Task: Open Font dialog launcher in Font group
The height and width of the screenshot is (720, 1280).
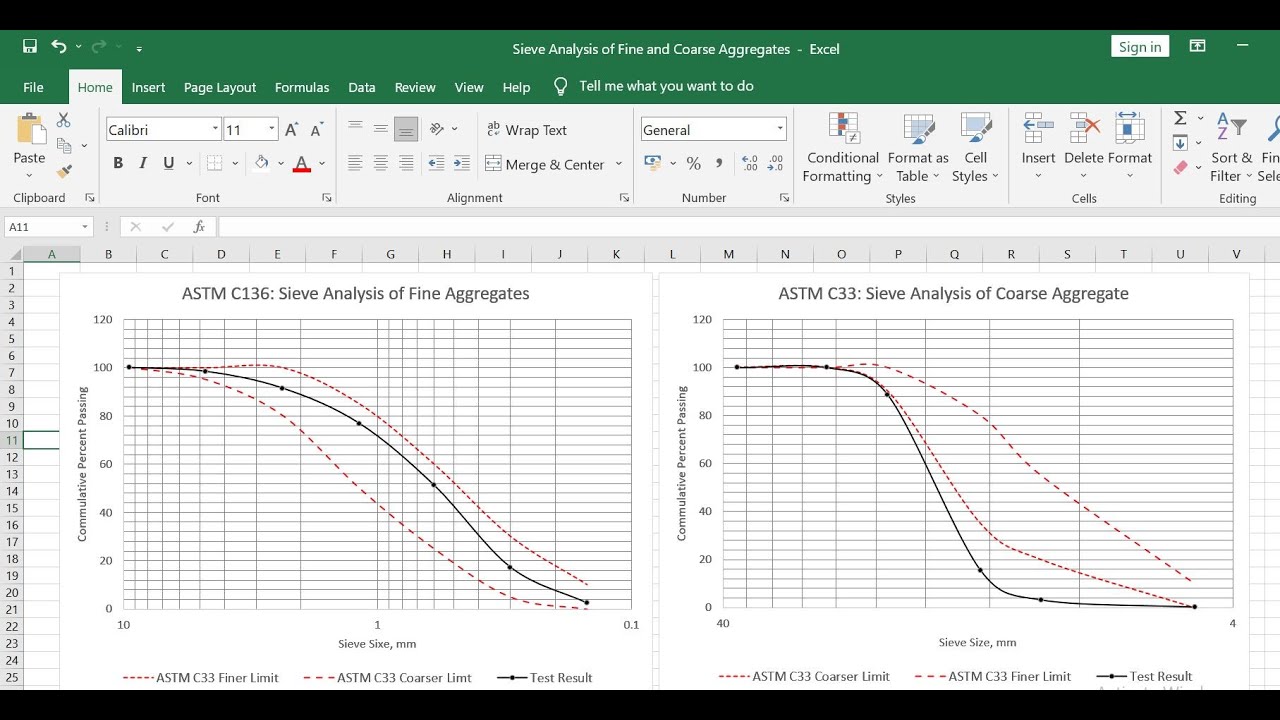Action: pos(327,198)
